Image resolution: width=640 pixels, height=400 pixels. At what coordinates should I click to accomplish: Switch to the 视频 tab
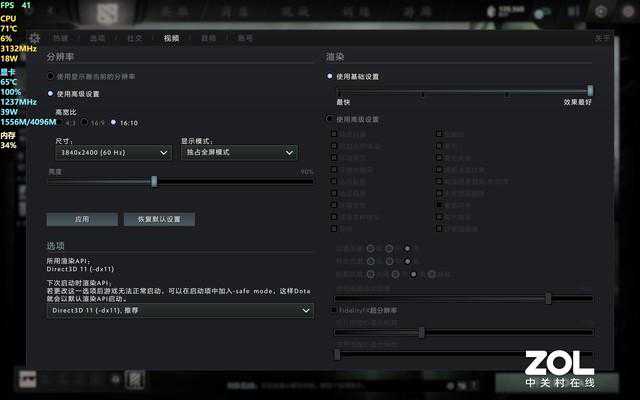tap(171, 38)
